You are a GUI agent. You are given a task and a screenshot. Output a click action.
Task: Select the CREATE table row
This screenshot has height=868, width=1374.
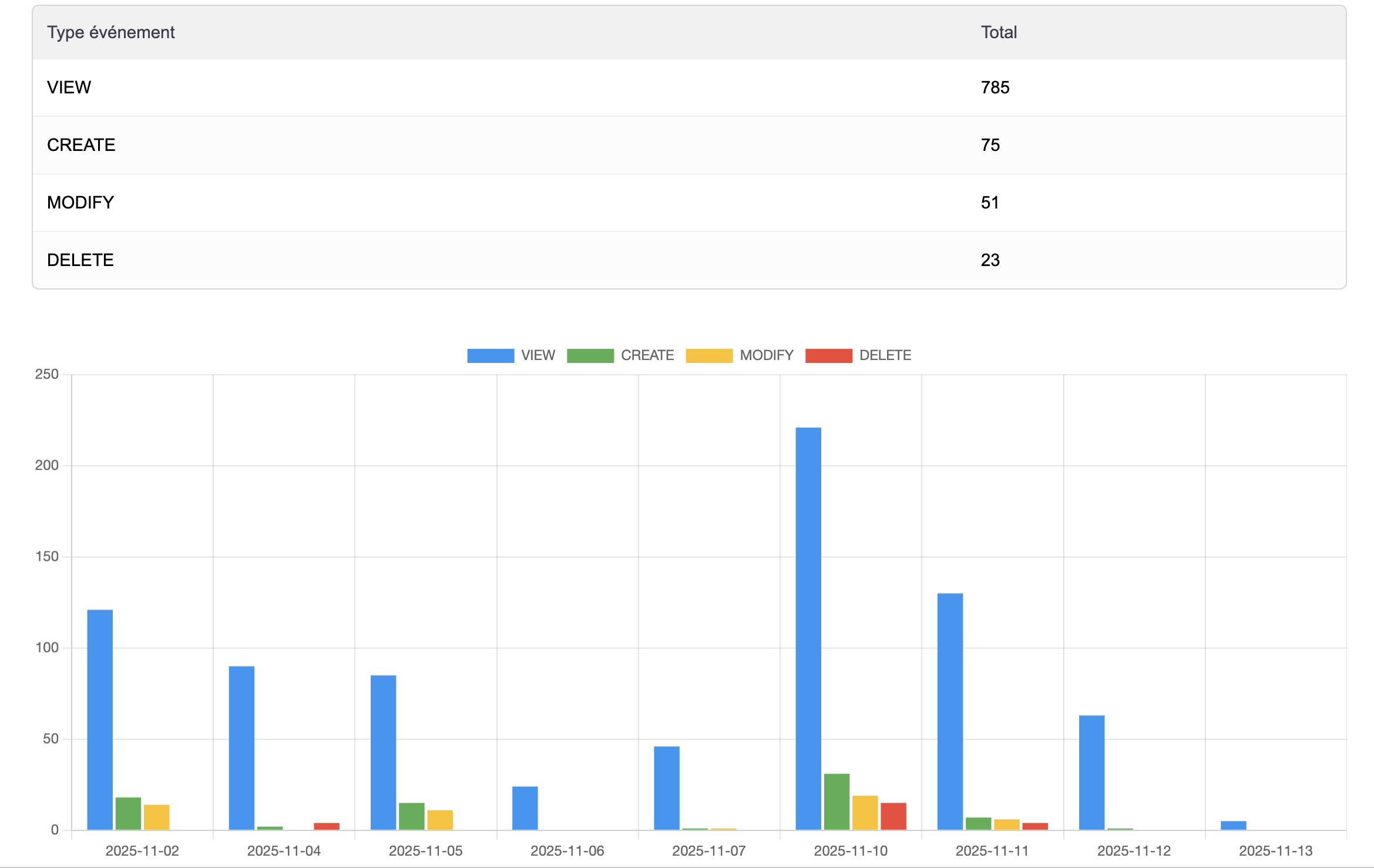688,145
